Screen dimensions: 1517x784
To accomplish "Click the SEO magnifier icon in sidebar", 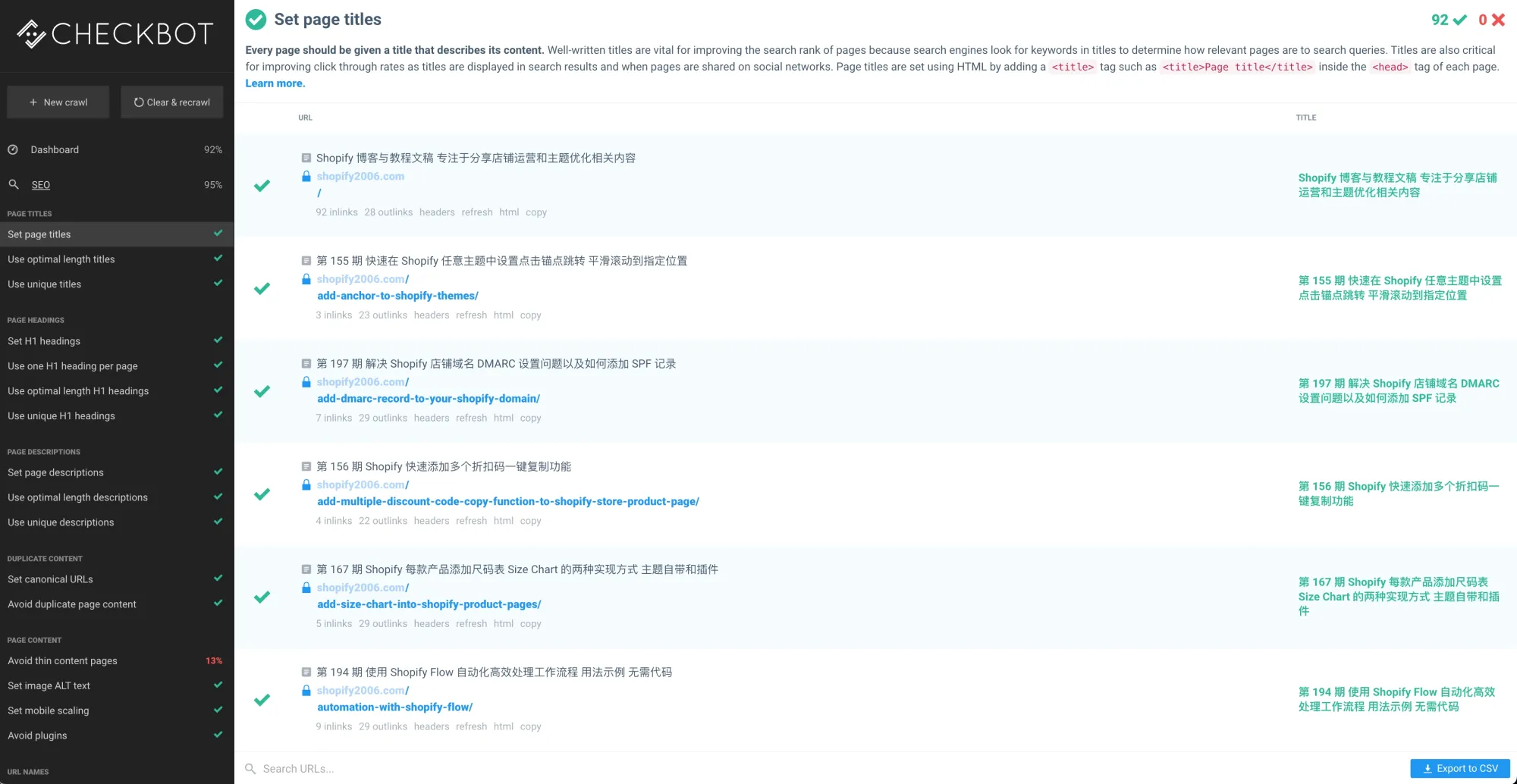I will point(14,184).
